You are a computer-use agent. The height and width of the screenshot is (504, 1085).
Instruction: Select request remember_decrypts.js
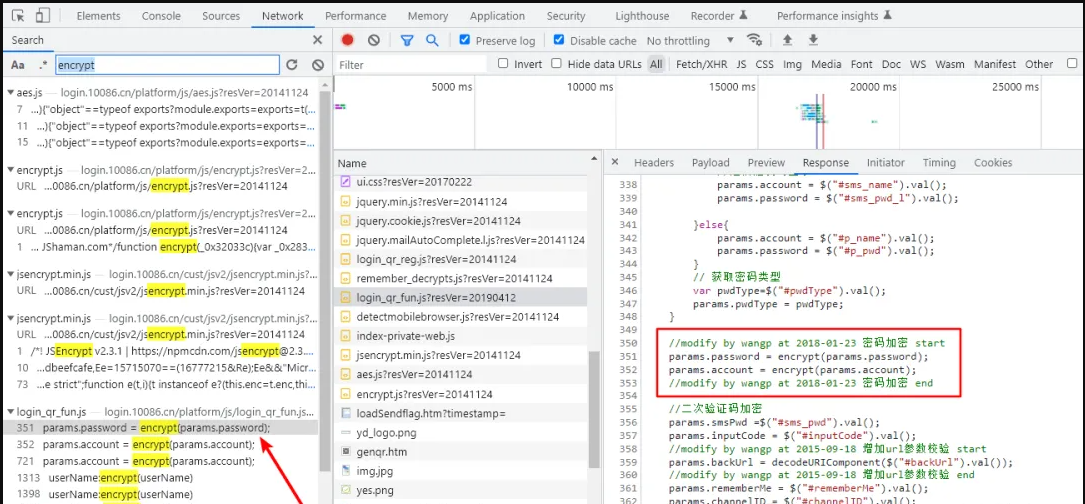click(x=461, y=278)
